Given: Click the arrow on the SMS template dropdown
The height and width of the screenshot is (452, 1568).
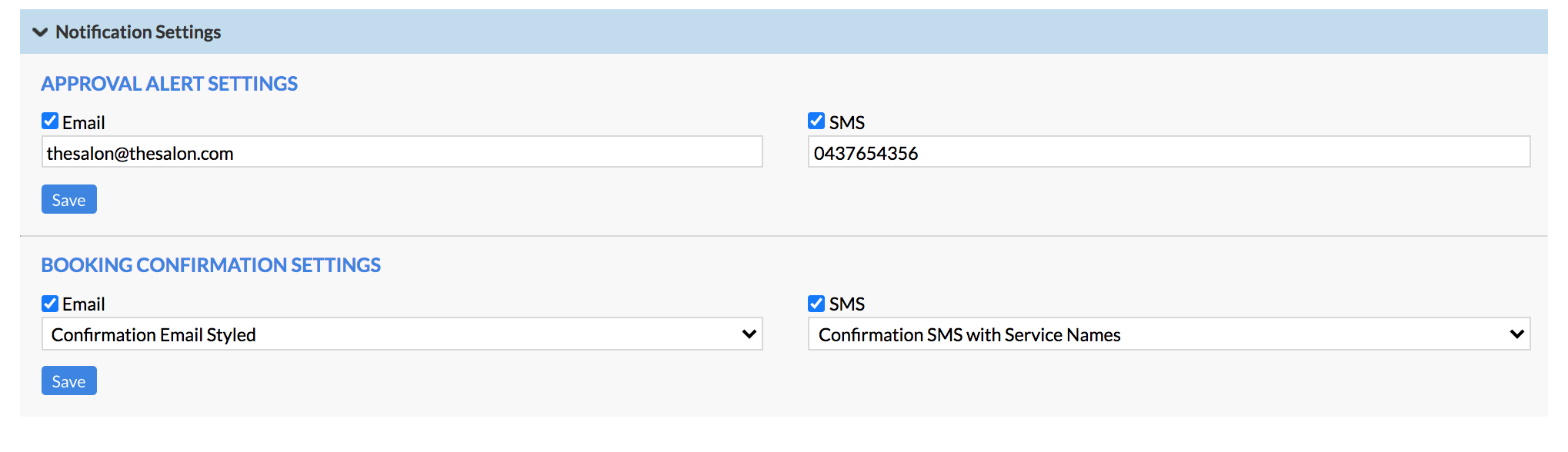Looking at the screenshot, I should tap(1516, 334).
